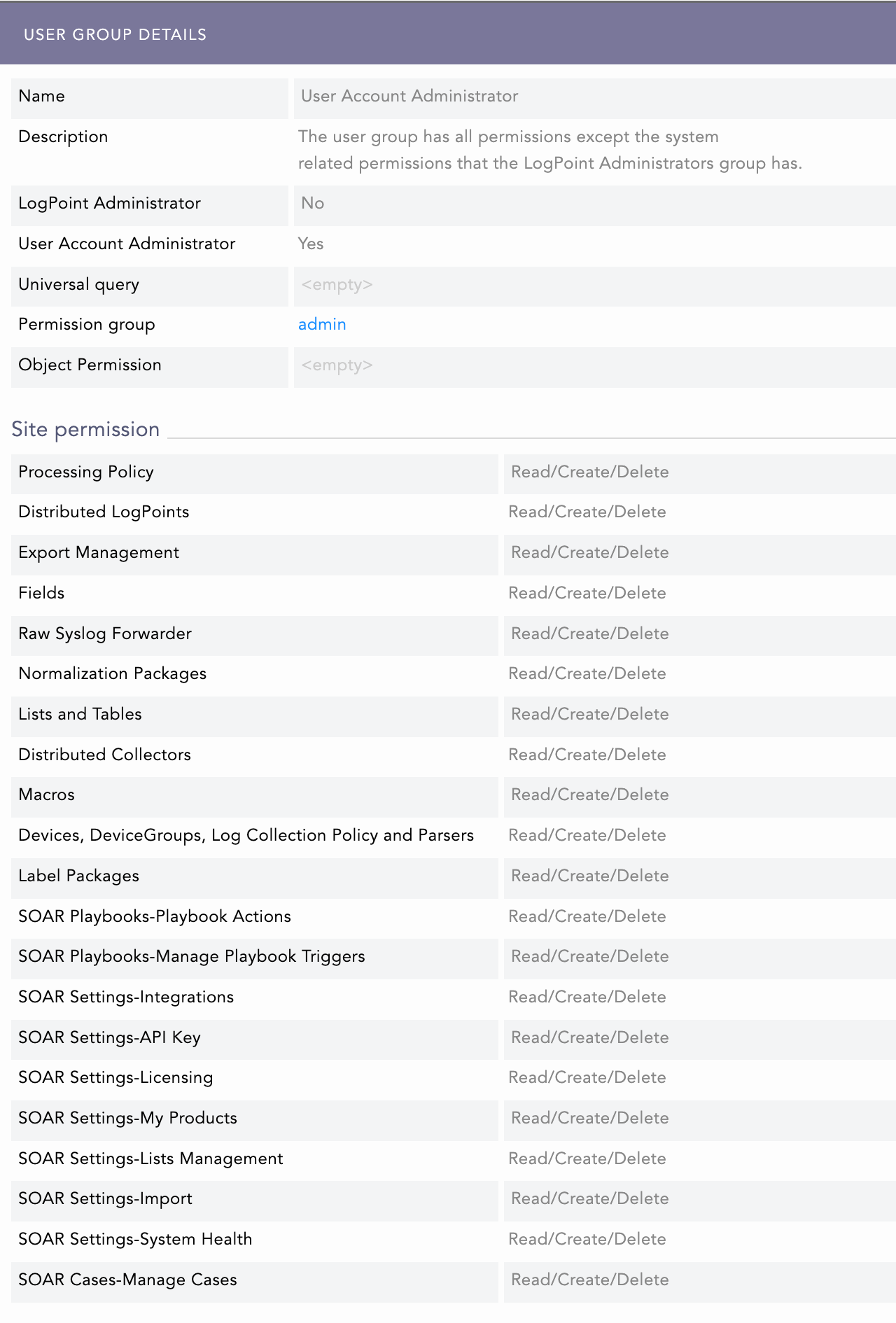
Task: Click the User Group Details header
Action: coord(115,34)
